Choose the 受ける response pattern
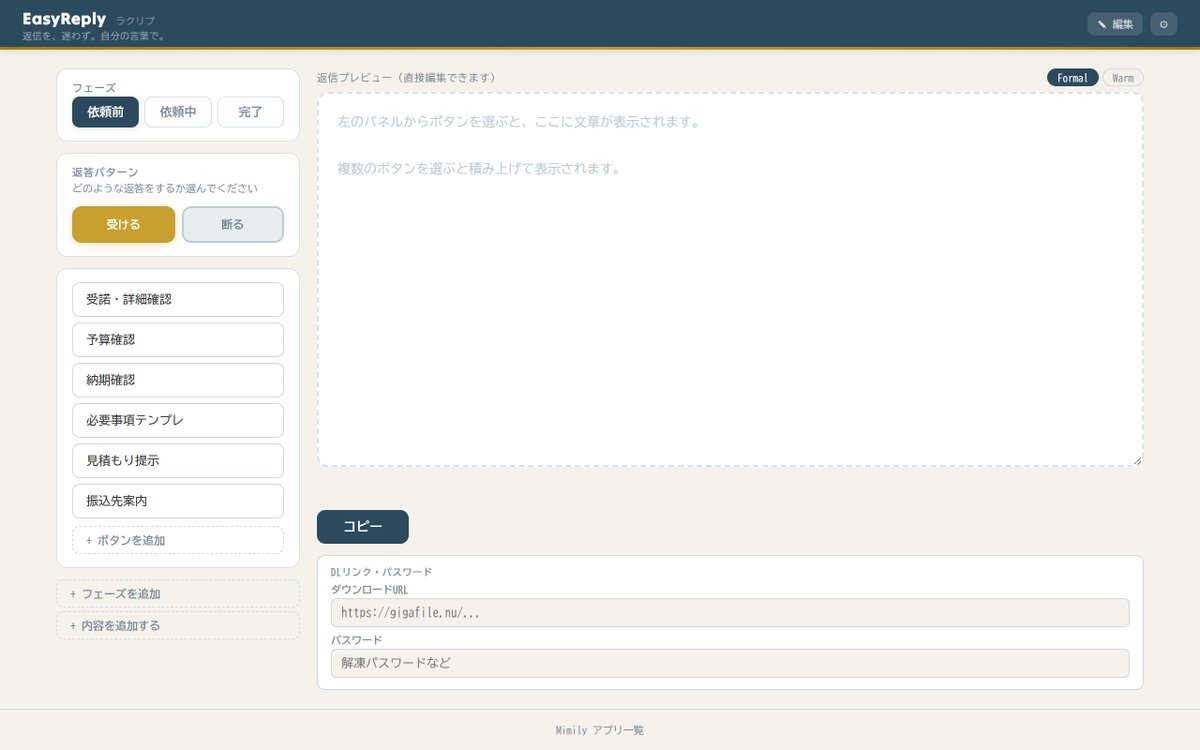 click(123, 224)
